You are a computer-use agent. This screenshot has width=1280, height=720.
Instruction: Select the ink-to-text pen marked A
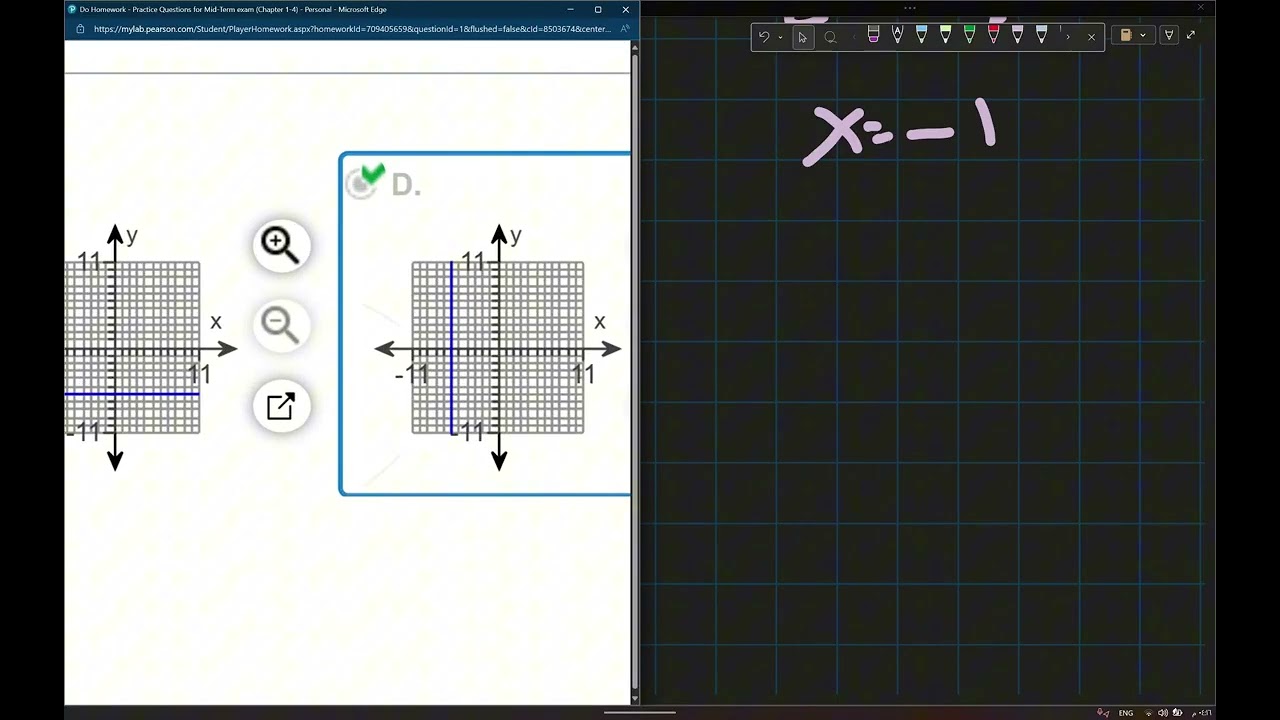[897, 35]
